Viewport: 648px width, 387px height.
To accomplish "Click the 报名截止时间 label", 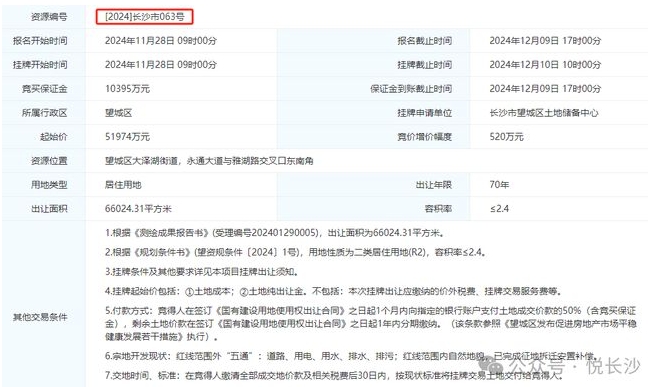I will coord(424,41).
